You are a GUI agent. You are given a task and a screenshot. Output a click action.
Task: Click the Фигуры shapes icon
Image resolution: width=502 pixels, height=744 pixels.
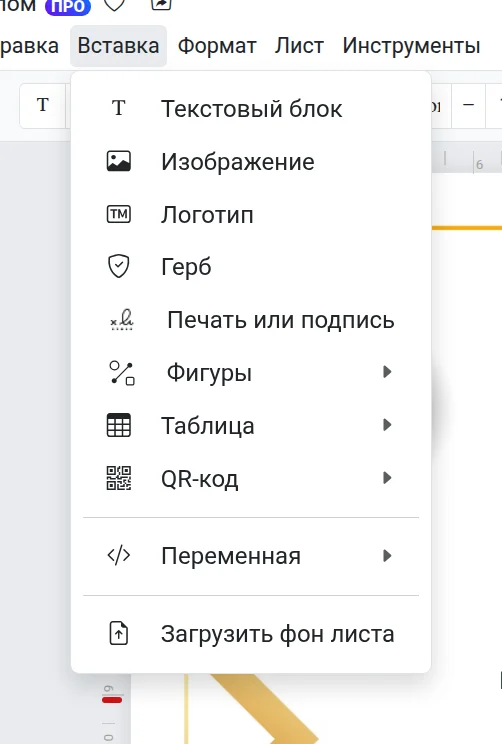(x=122, y=372)
